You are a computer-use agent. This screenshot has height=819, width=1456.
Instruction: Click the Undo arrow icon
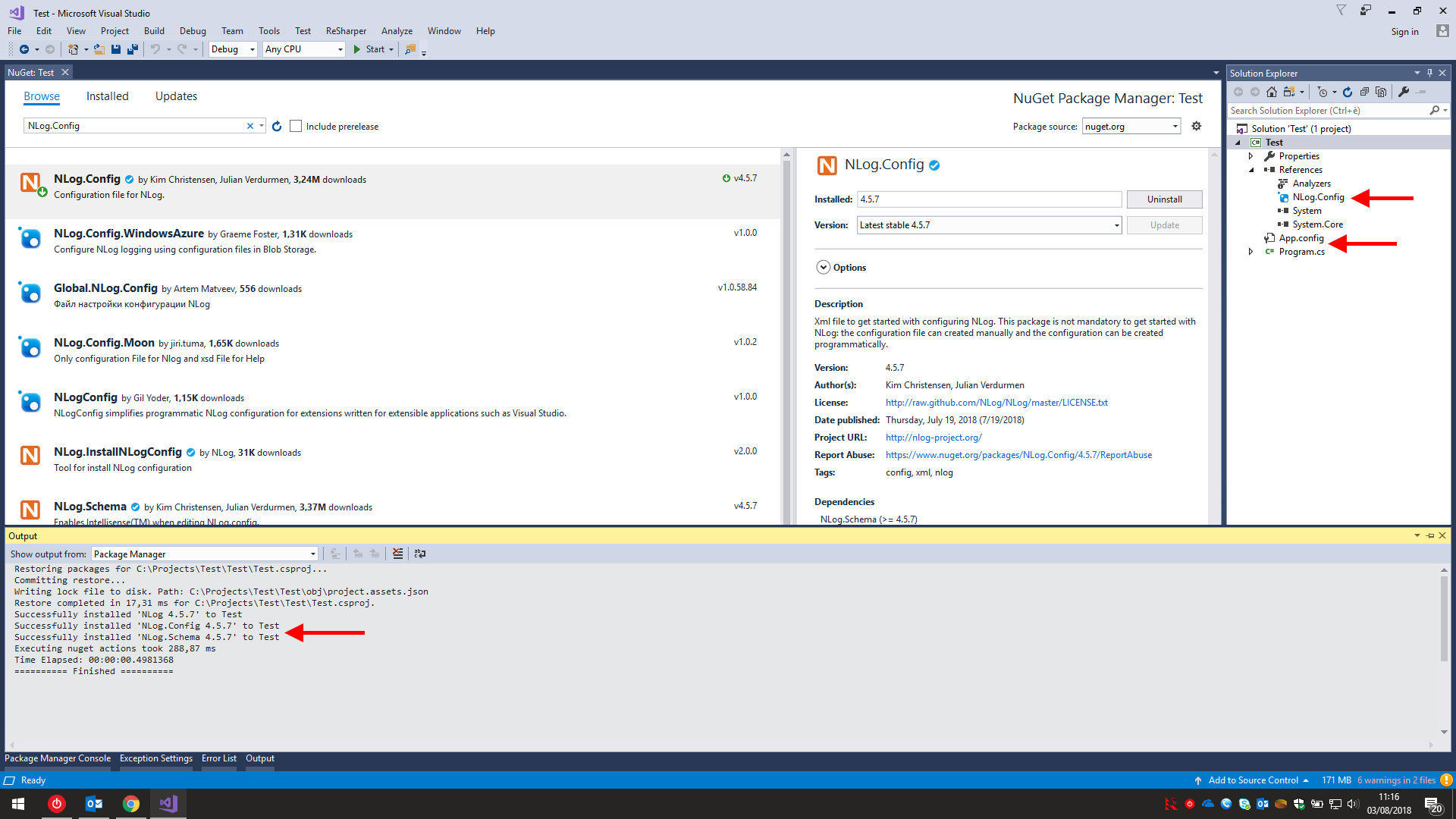click(x=155, y=49)
